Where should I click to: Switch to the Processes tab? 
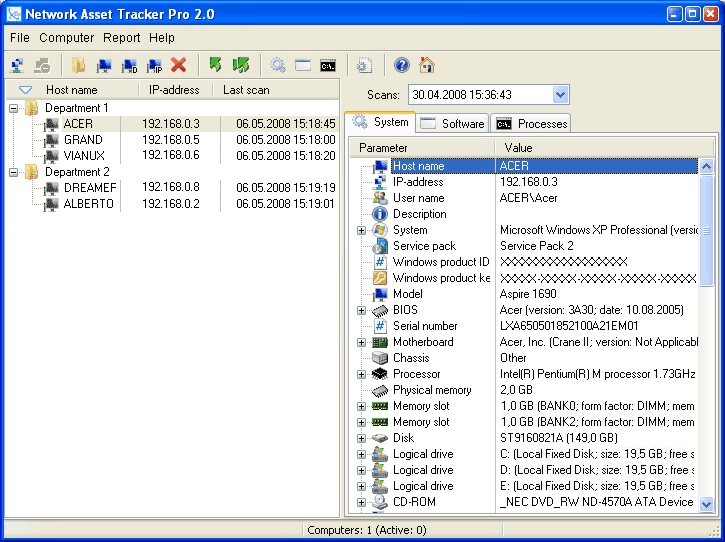click(x=530, y=123)
